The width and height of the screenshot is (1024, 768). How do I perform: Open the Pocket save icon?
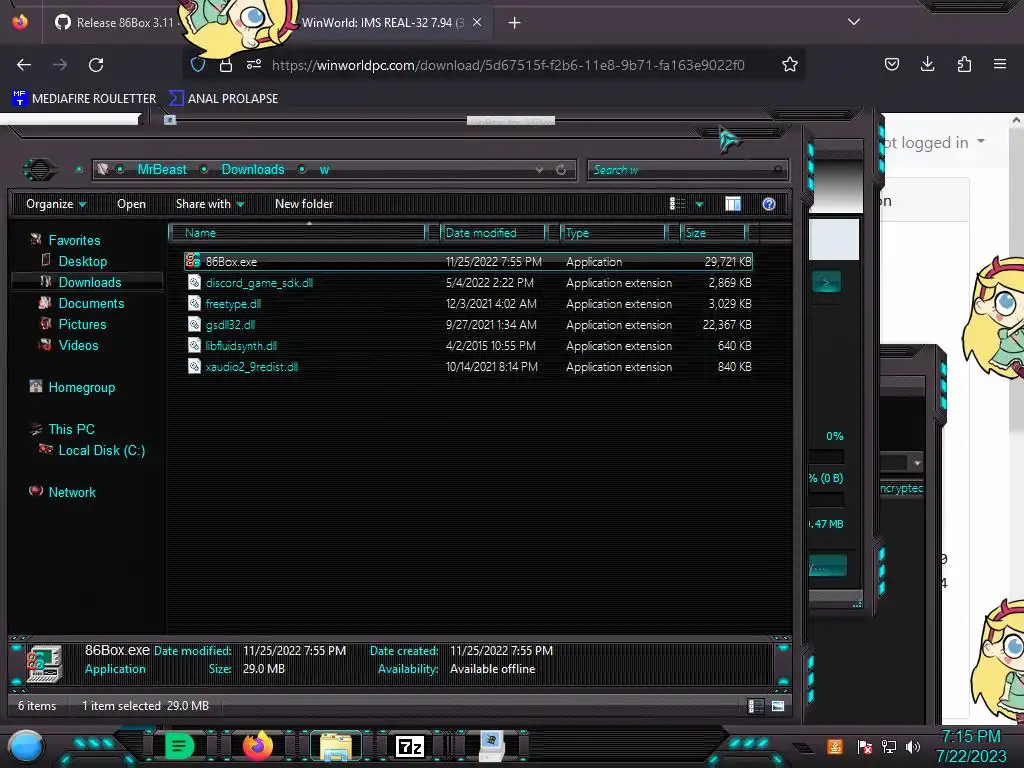point(891,64)
